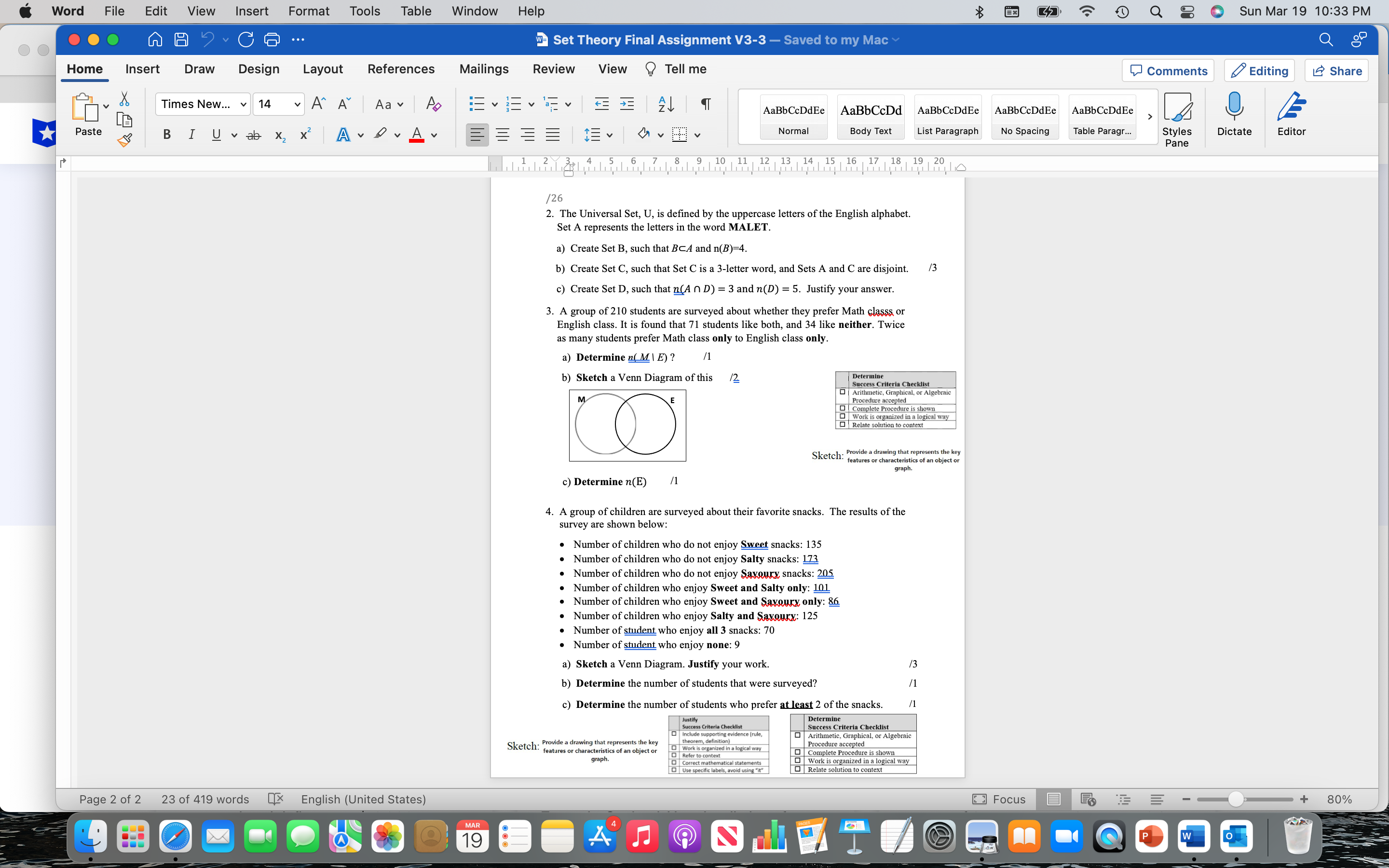The image size is (1389, 868).
Task: Select the Italic formatting icon
Action: pos(192,134)
